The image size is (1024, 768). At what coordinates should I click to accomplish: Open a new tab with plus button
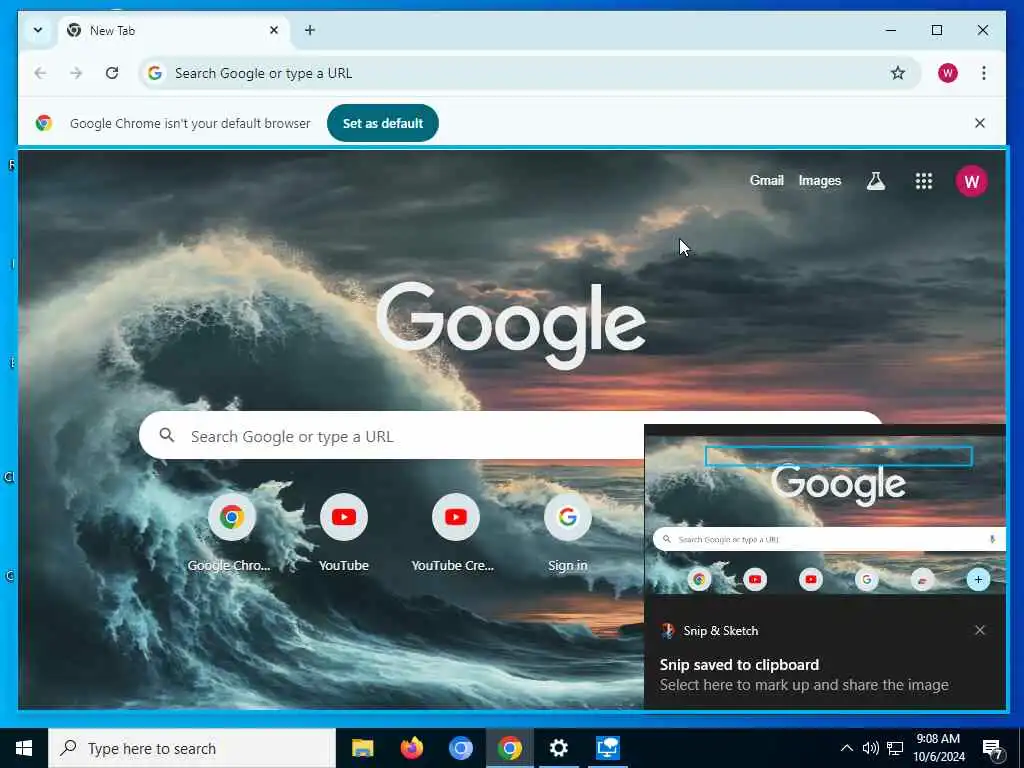point(310,30)
